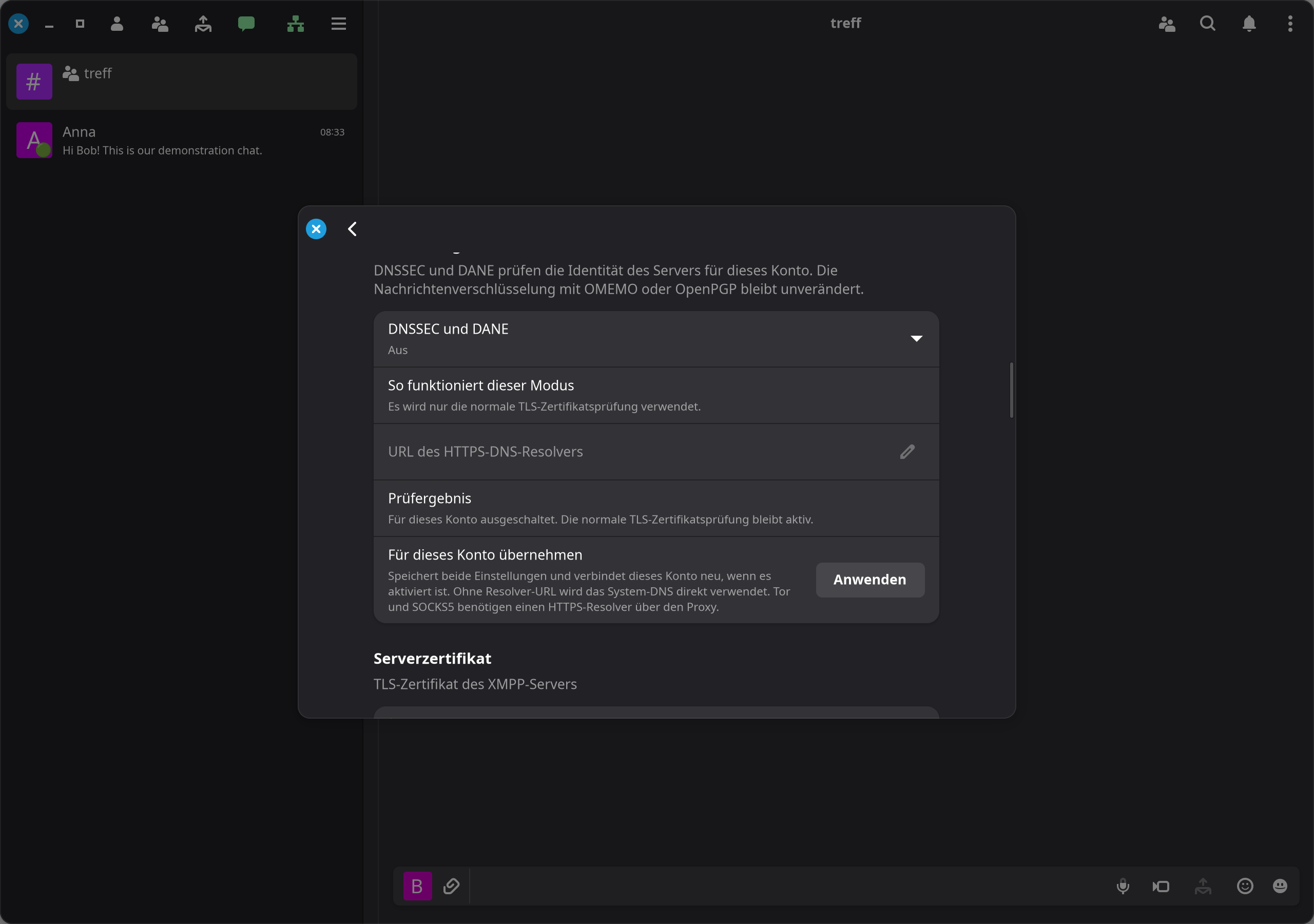Show room participants icon in chat header
Viewport: 1314px width, 924px height.
click(1167, 24)
